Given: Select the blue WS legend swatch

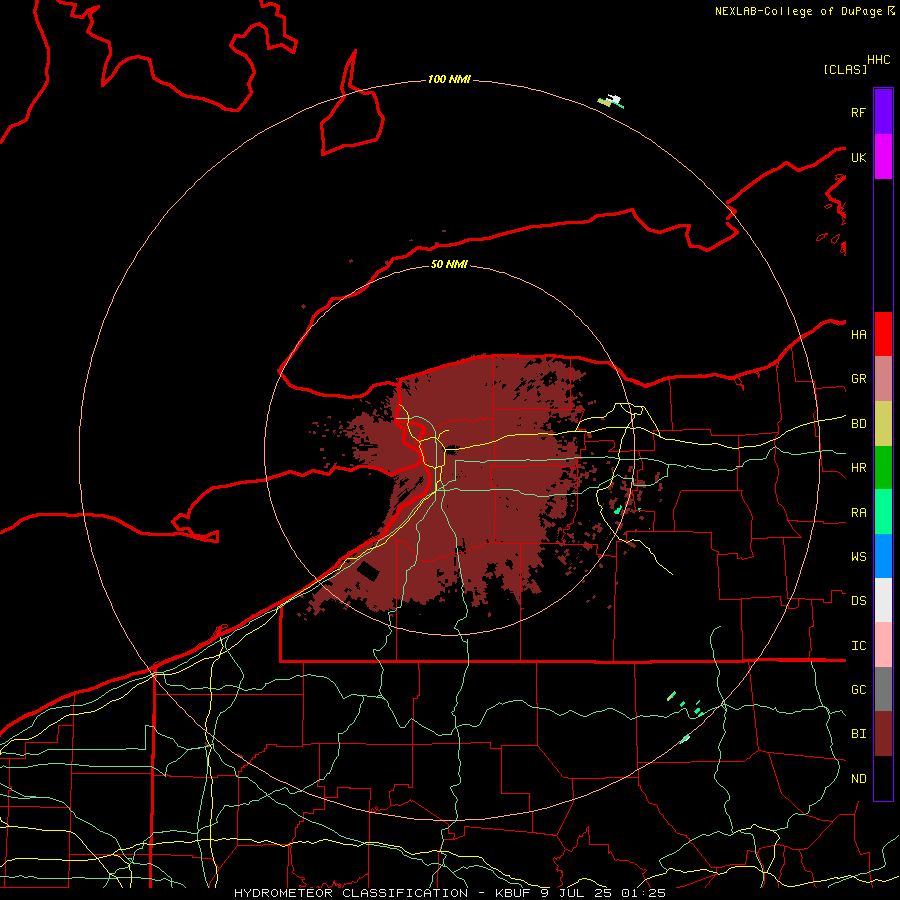Looking at the screenshot, I should click(883, 556).
